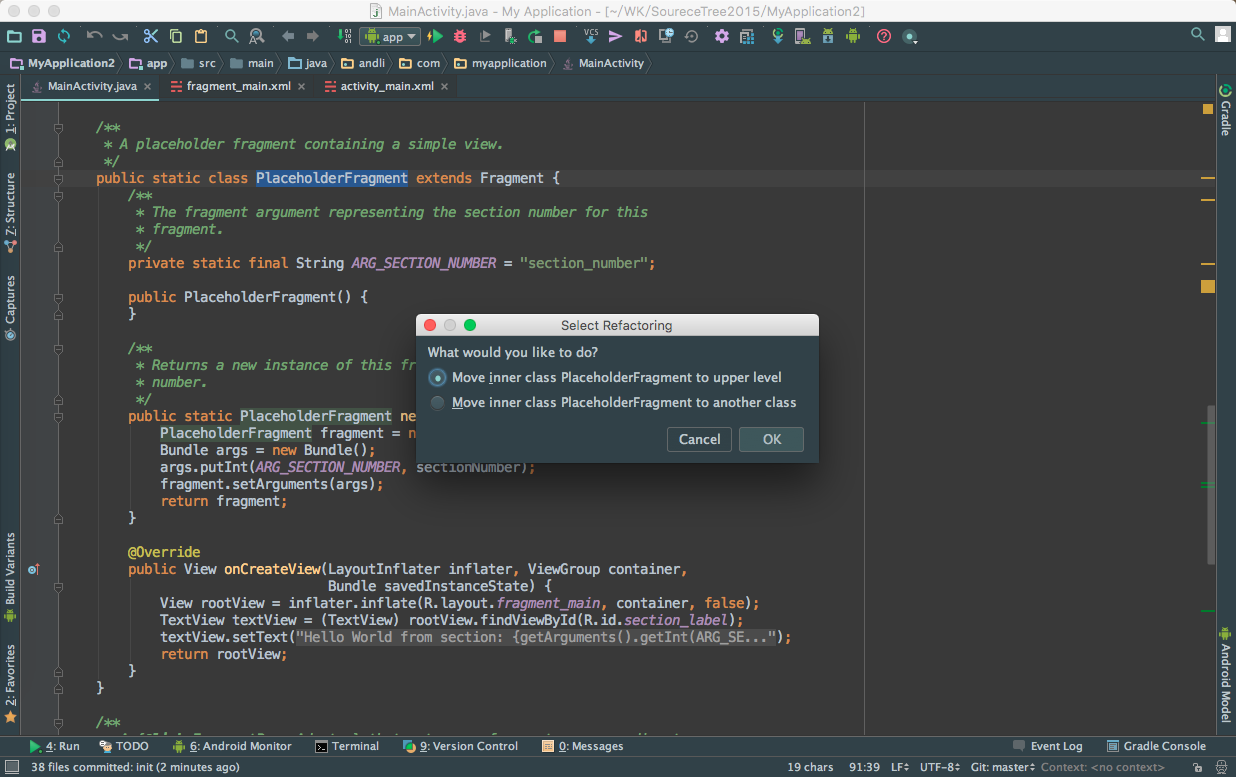Close the fragment_main.xml tab

coord(303,86)
